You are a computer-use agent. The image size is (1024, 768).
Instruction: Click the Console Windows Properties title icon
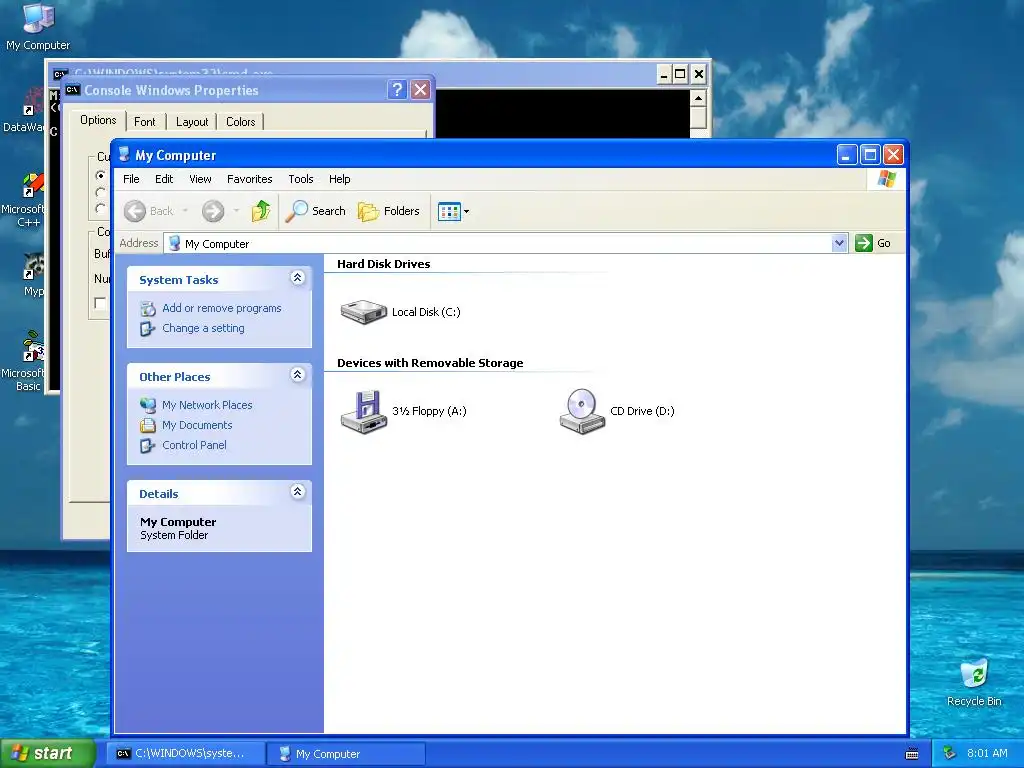[x=72, y=90]
